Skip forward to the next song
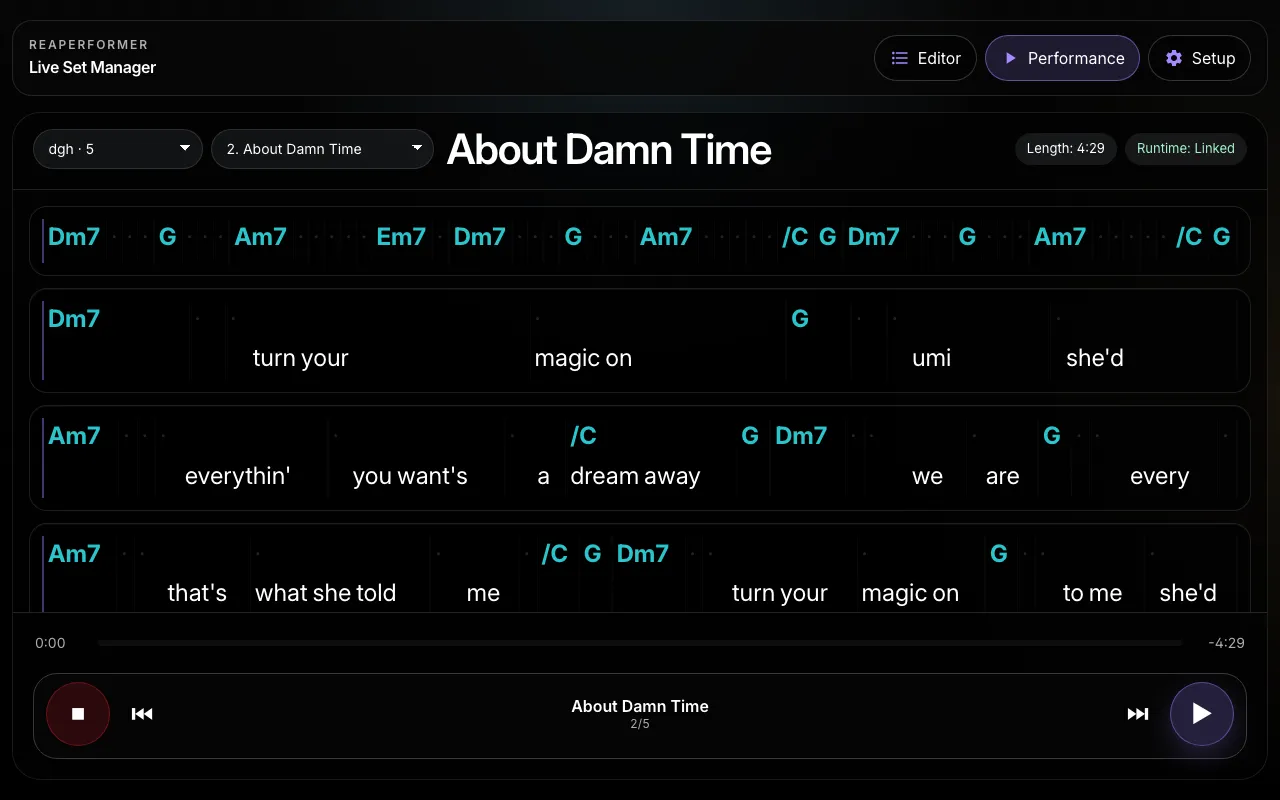Screen dimensions: 1280x800 (x=1138, y=714)
